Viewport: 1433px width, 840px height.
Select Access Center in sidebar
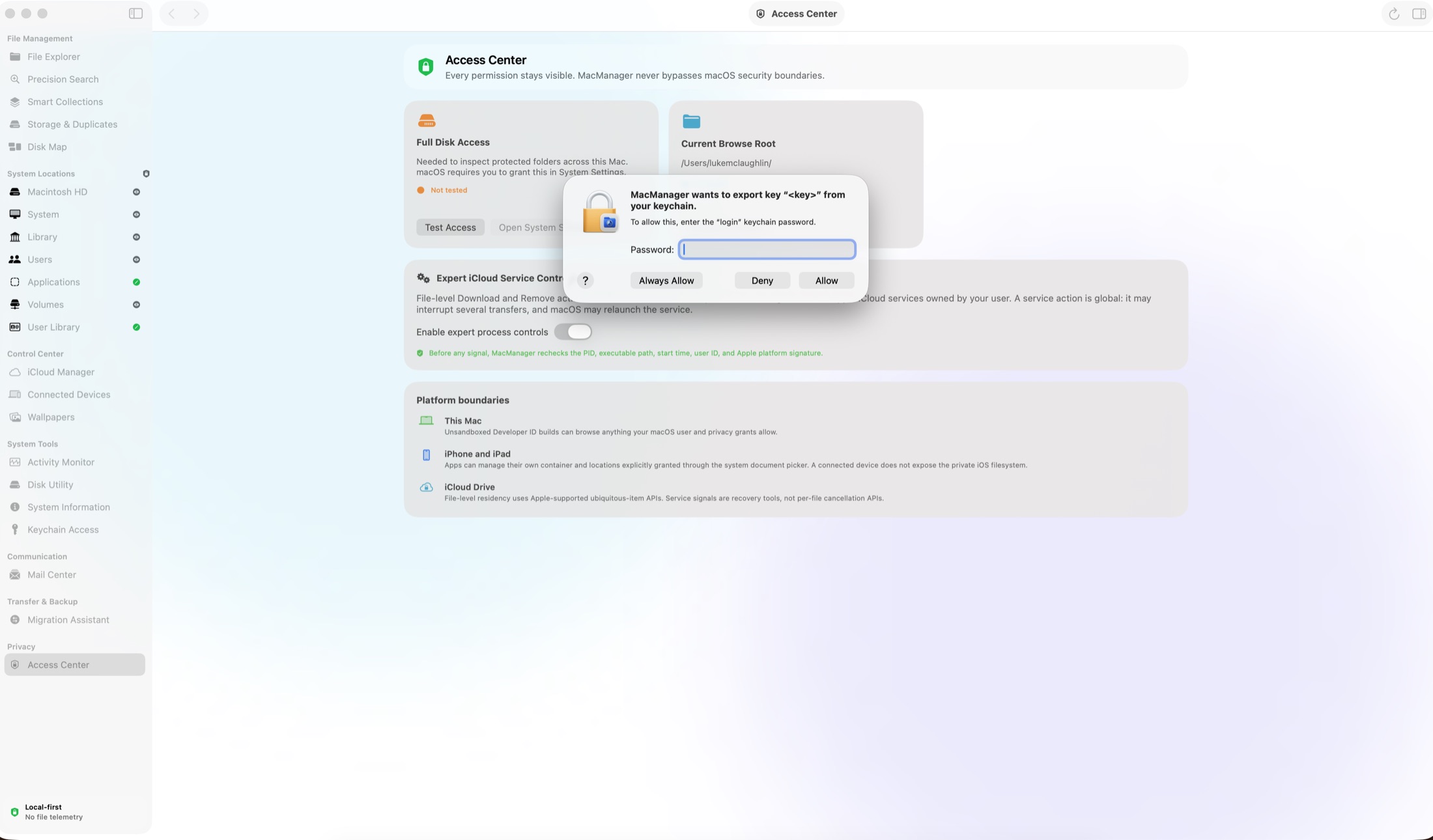coord(74,665)
